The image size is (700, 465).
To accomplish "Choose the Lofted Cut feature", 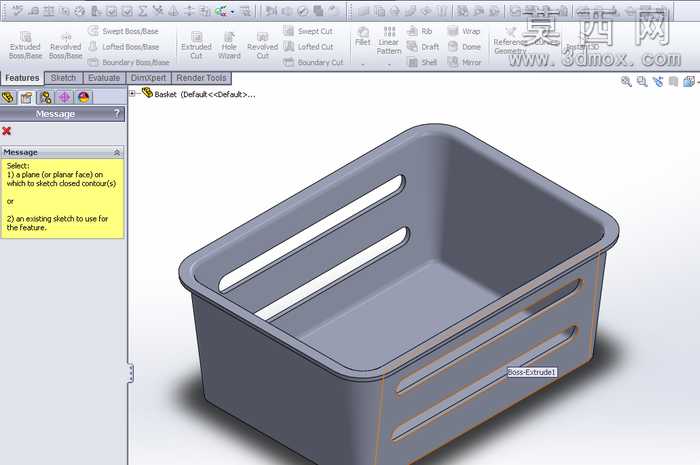I will (308, 46).
